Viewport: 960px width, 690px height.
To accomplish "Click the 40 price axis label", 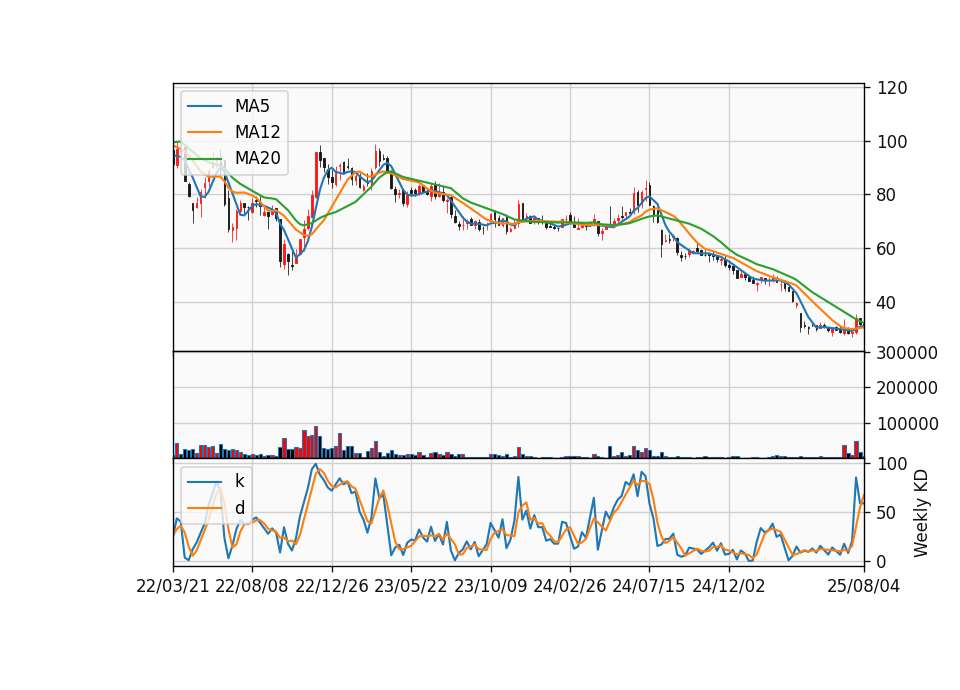I will (887, 303).
